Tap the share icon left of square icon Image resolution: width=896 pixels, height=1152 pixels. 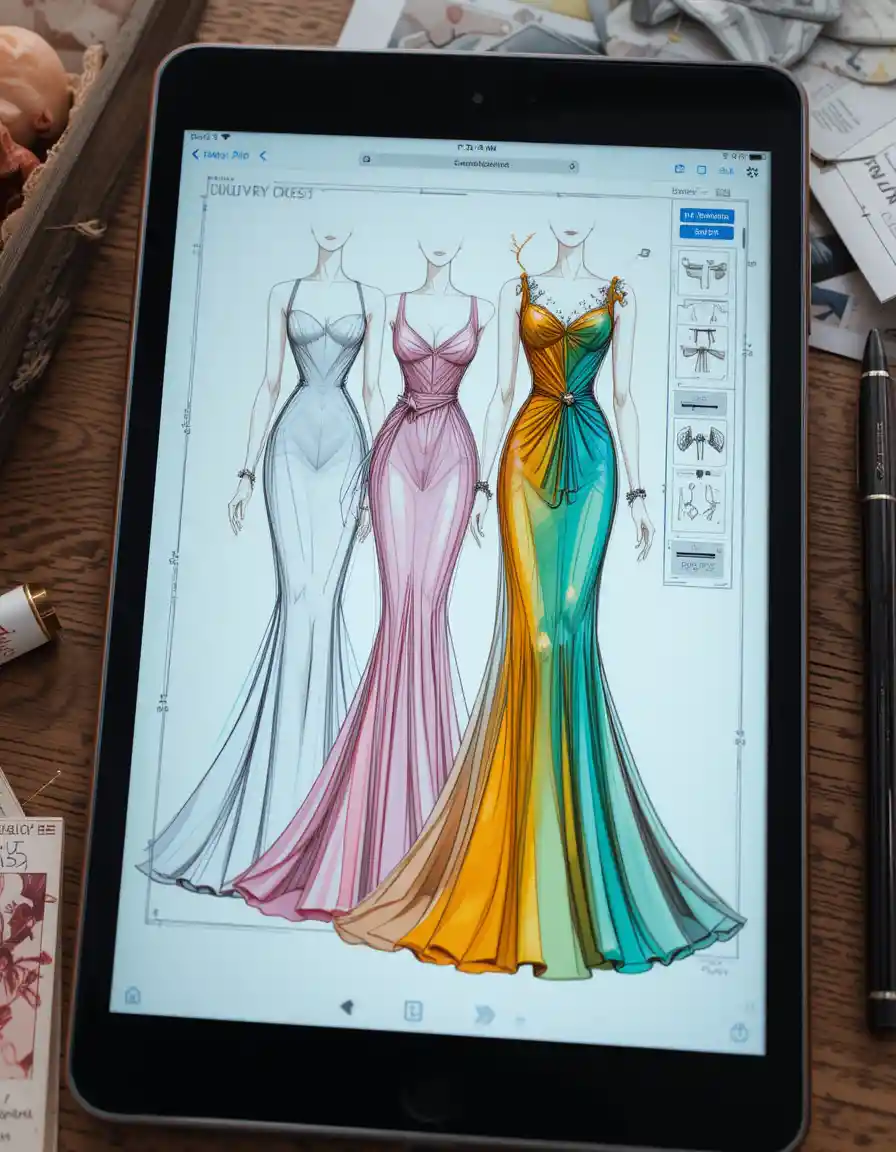[x=679, y=169]
